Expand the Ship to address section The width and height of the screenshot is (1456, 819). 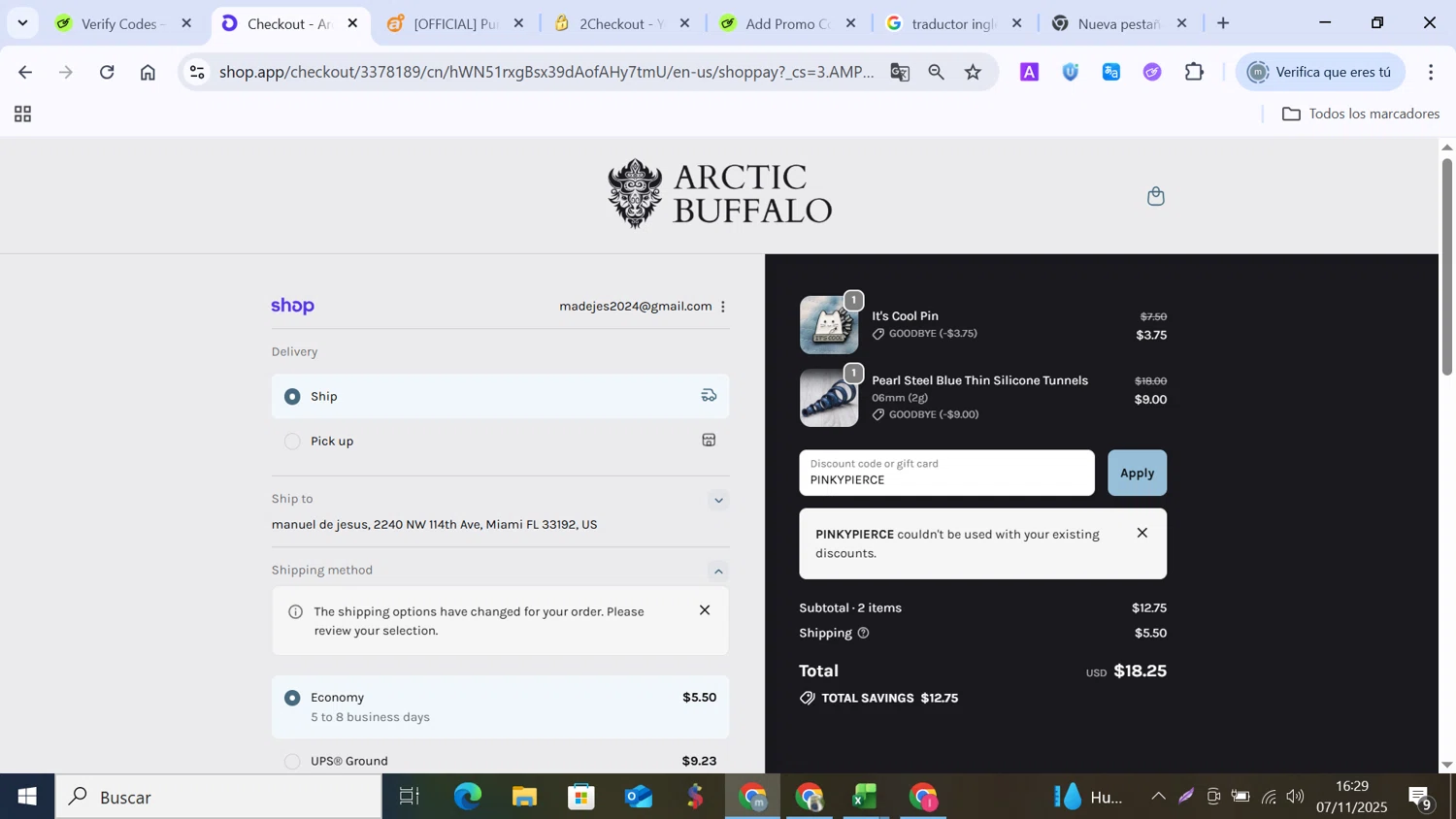click(x=718, y=501)
